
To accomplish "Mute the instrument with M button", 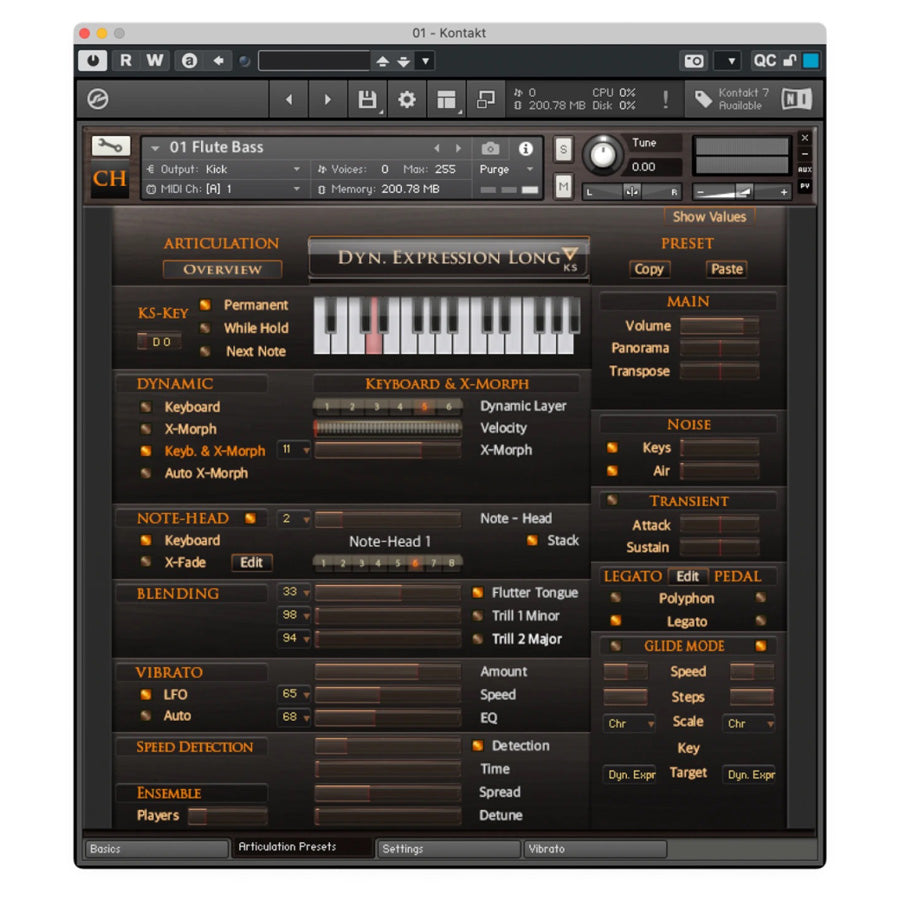I will 563,187.
